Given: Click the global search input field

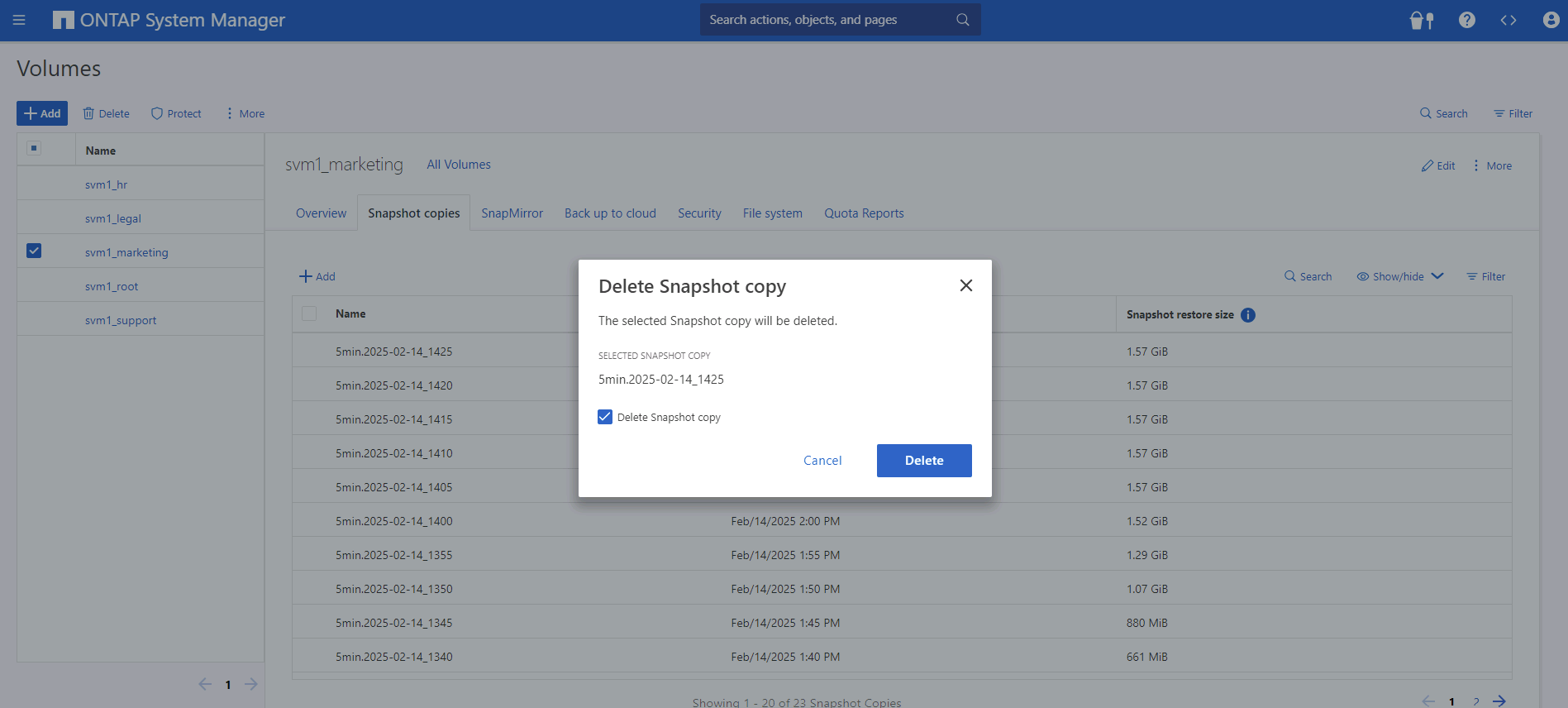Looking at the screenshot, I should tap(827, 20).
